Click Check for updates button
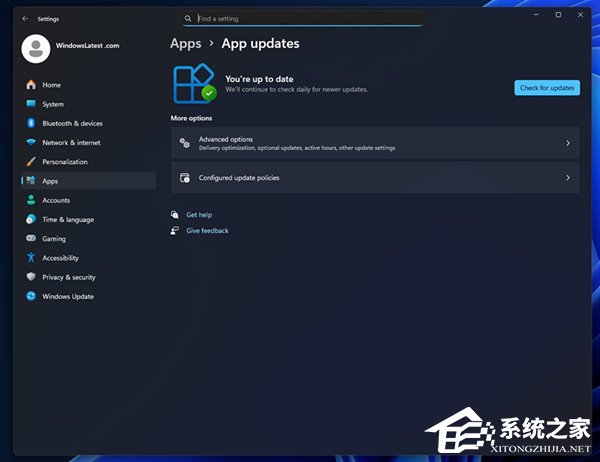Viewport: 600px width, 462px height. [547, 88]
